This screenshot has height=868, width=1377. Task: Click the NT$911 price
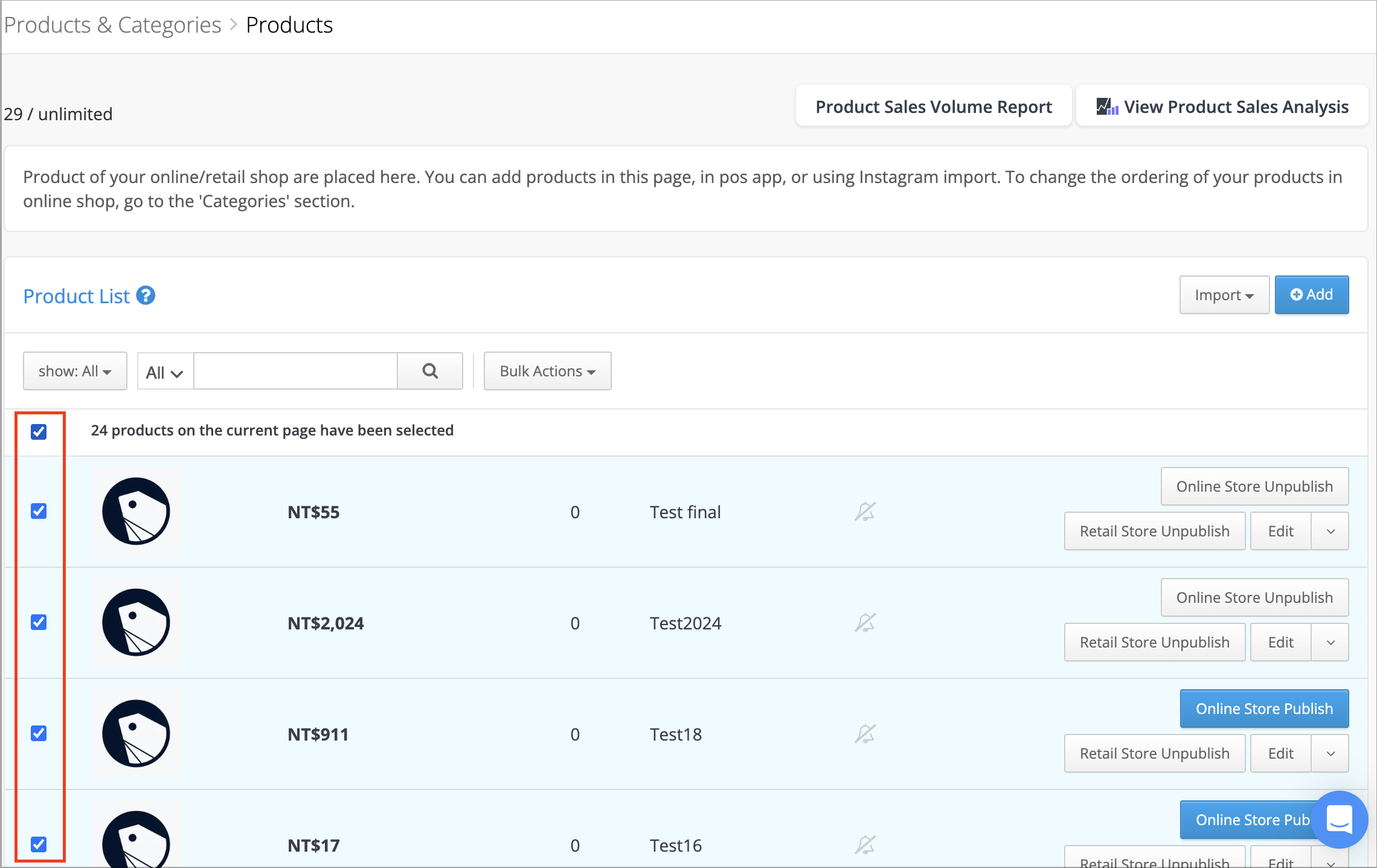click(318, 735)
